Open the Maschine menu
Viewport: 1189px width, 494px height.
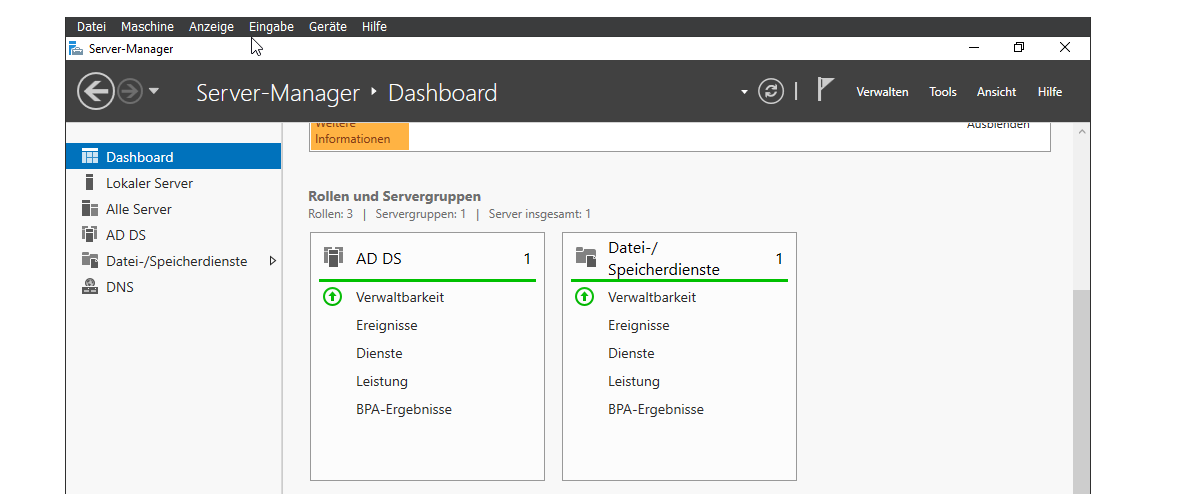coord(147,27)
